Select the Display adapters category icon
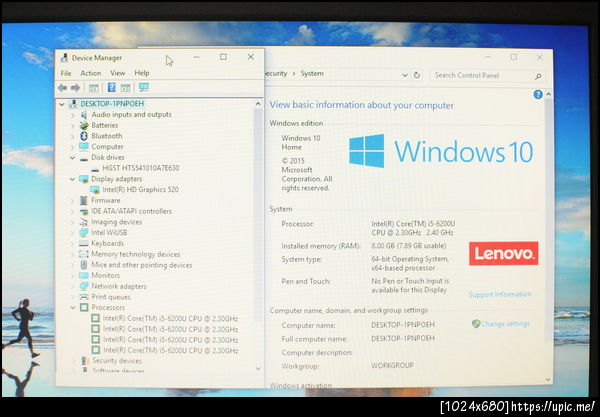Image resolution: width=600 pixels, height=417 pixels. click(83, 179)
